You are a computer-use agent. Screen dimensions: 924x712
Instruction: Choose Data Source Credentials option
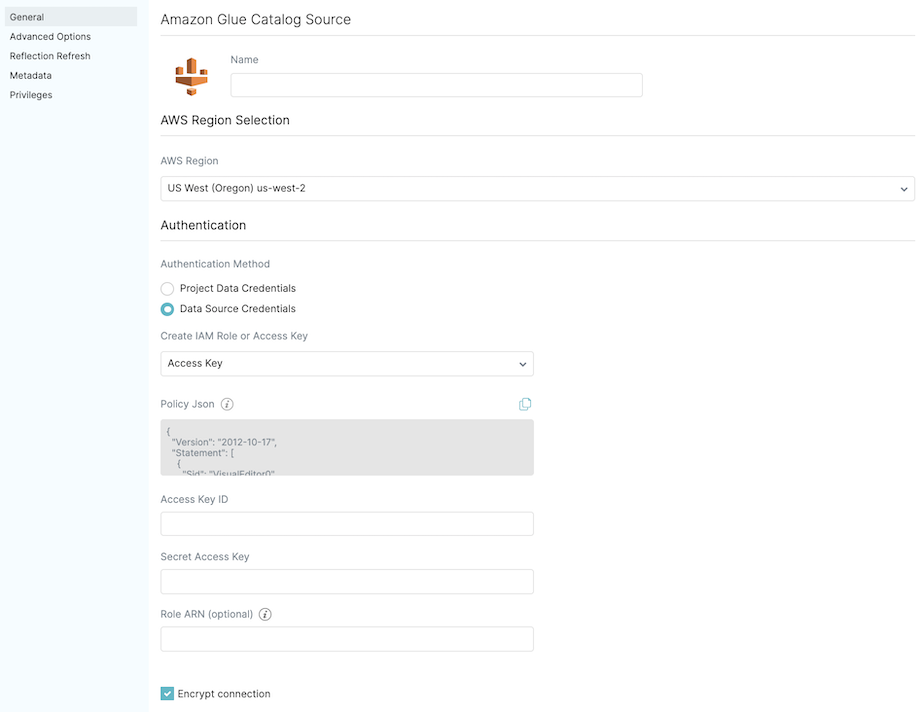click(x=168, y=309)
